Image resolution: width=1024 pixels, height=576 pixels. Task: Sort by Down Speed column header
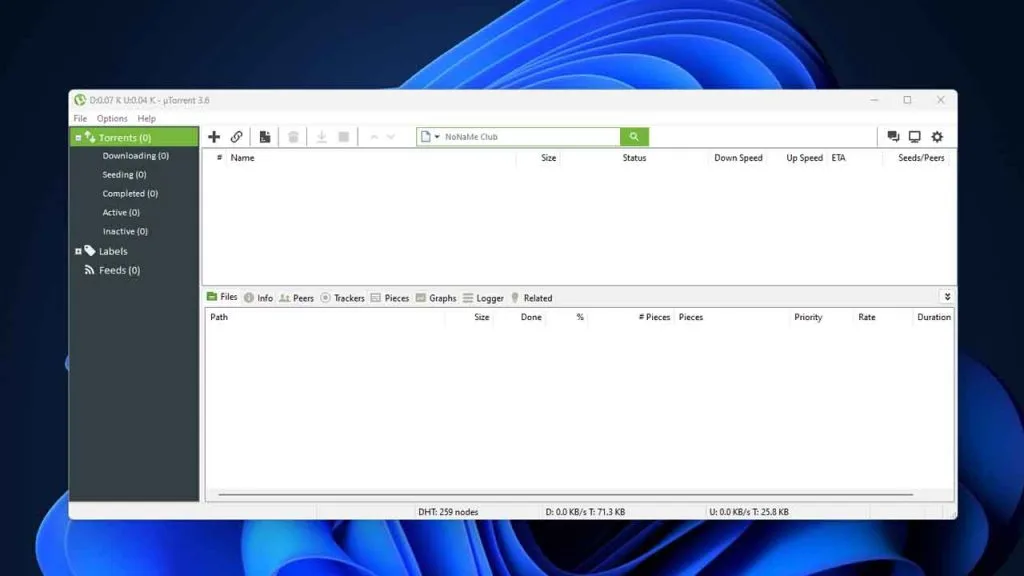click(x=738, y=157)
